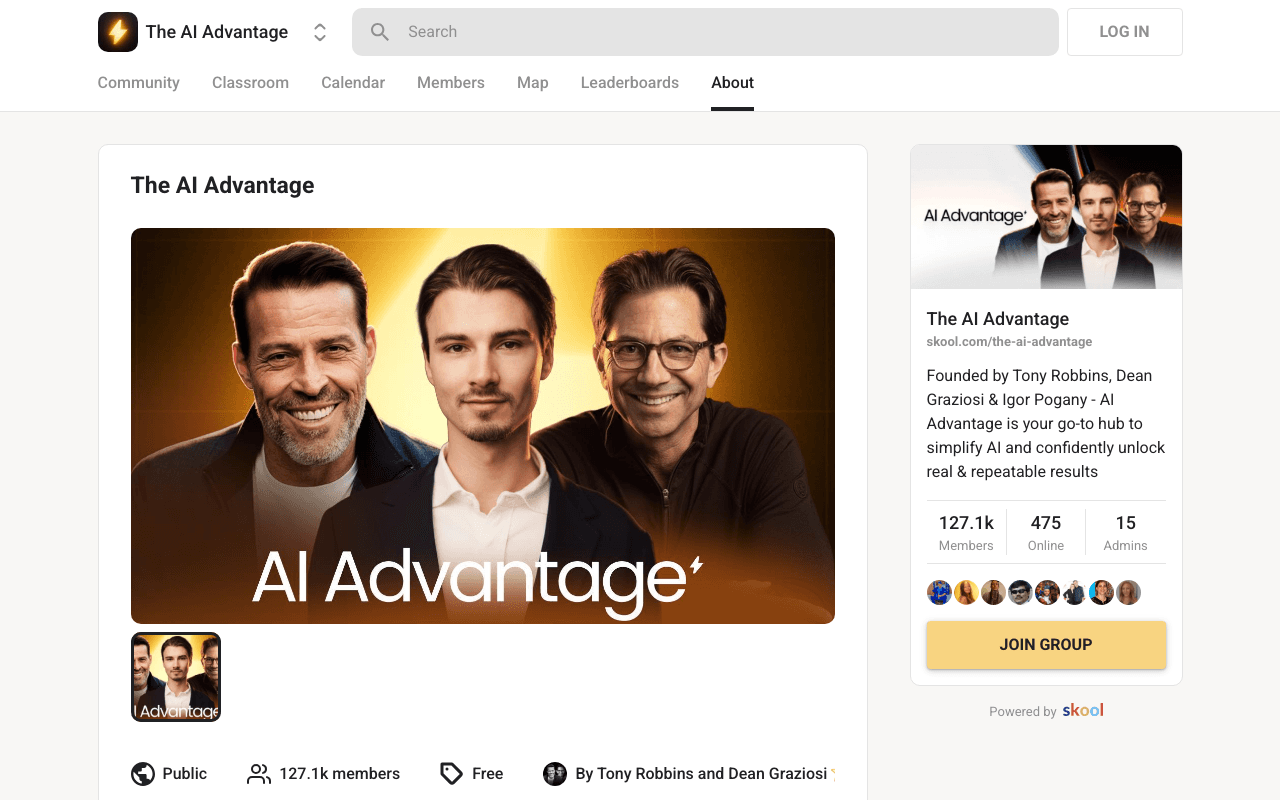Click the sidebar cover image

pos(1046,217)
